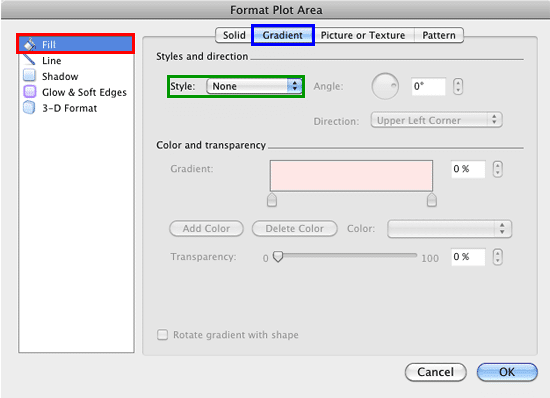Click the gradient preview color bar
Viewport: 550px width, 398px height.
351,176
